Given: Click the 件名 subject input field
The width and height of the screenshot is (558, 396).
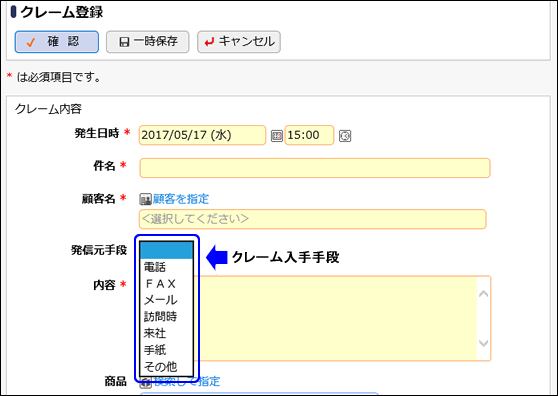Looking at the screenshot, I should 315,168.
